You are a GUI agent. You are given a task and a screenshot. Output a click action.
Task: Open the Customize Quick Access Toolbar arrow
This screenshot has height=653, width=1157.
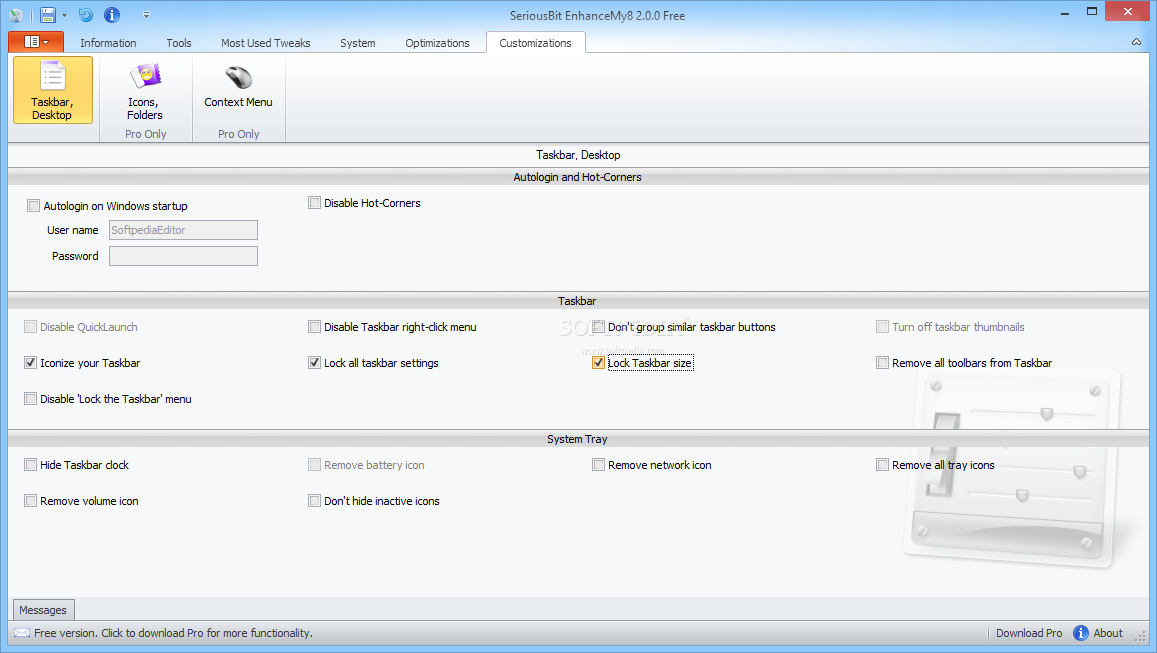(146, 15)
